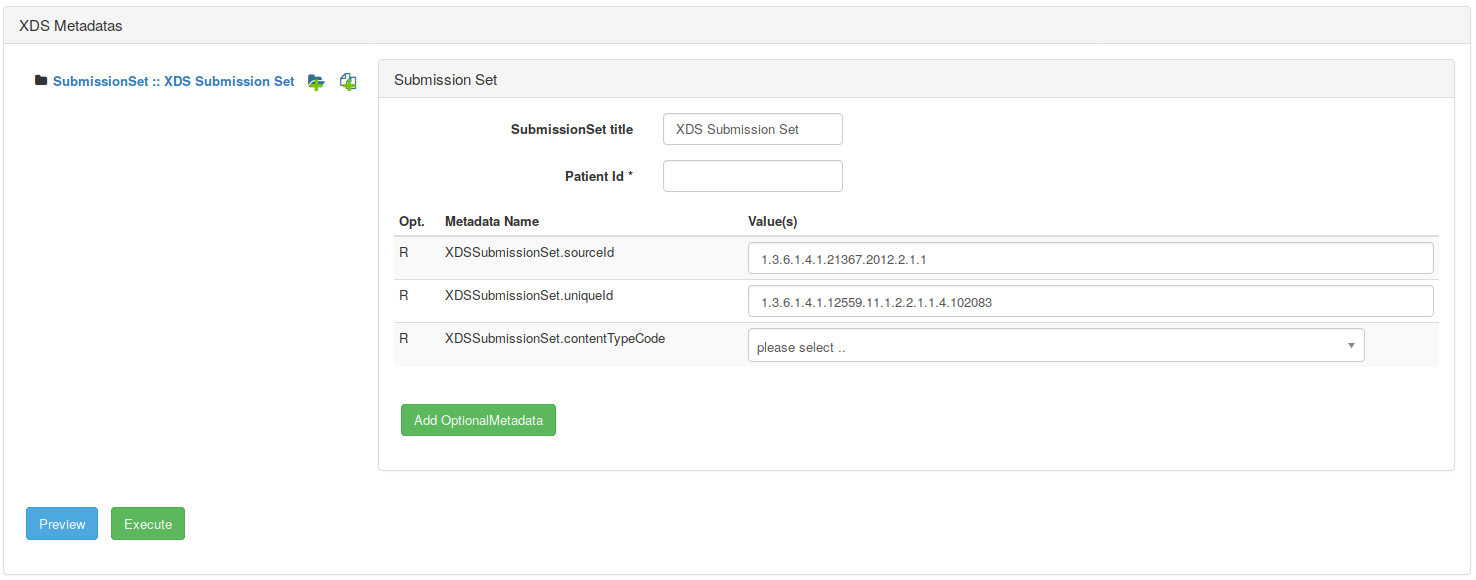Focus the Patient Id text field
This screenshot has height=580, width=1476.
coord(752,176)
